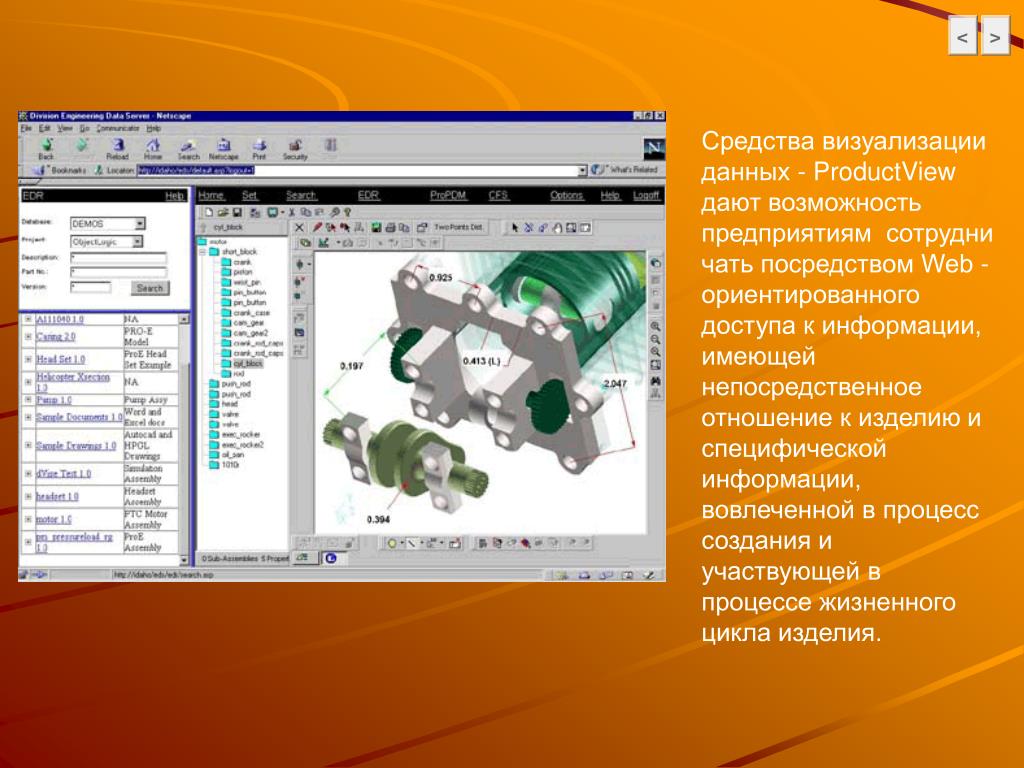Open Netscape Help menu
This screenshot has height=768, width=1024.
pos(153,129)
